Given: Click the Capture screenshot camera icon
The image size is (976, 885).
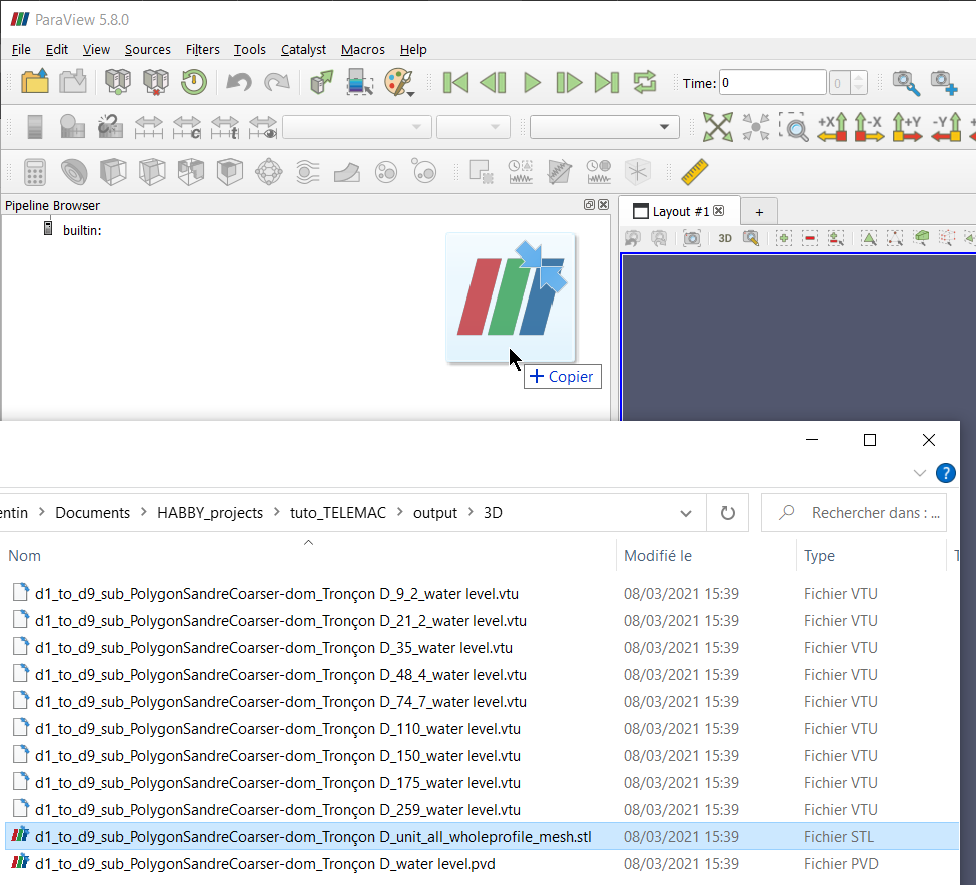Looking at the screenshot, I should [x=691, y=238].
